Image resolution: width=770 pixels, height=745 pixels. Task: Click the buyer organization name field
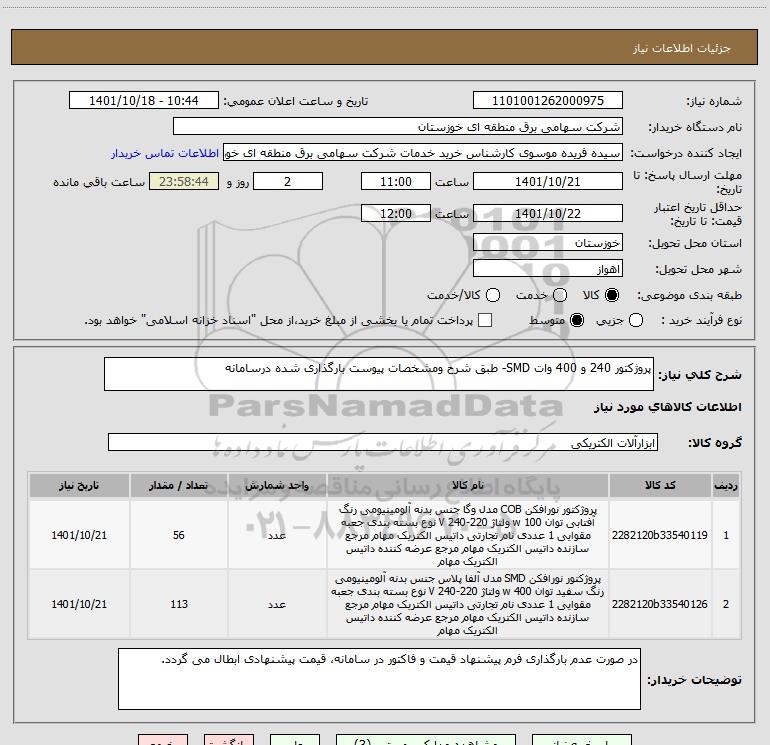pyautogui.click(x=397, y=127)
